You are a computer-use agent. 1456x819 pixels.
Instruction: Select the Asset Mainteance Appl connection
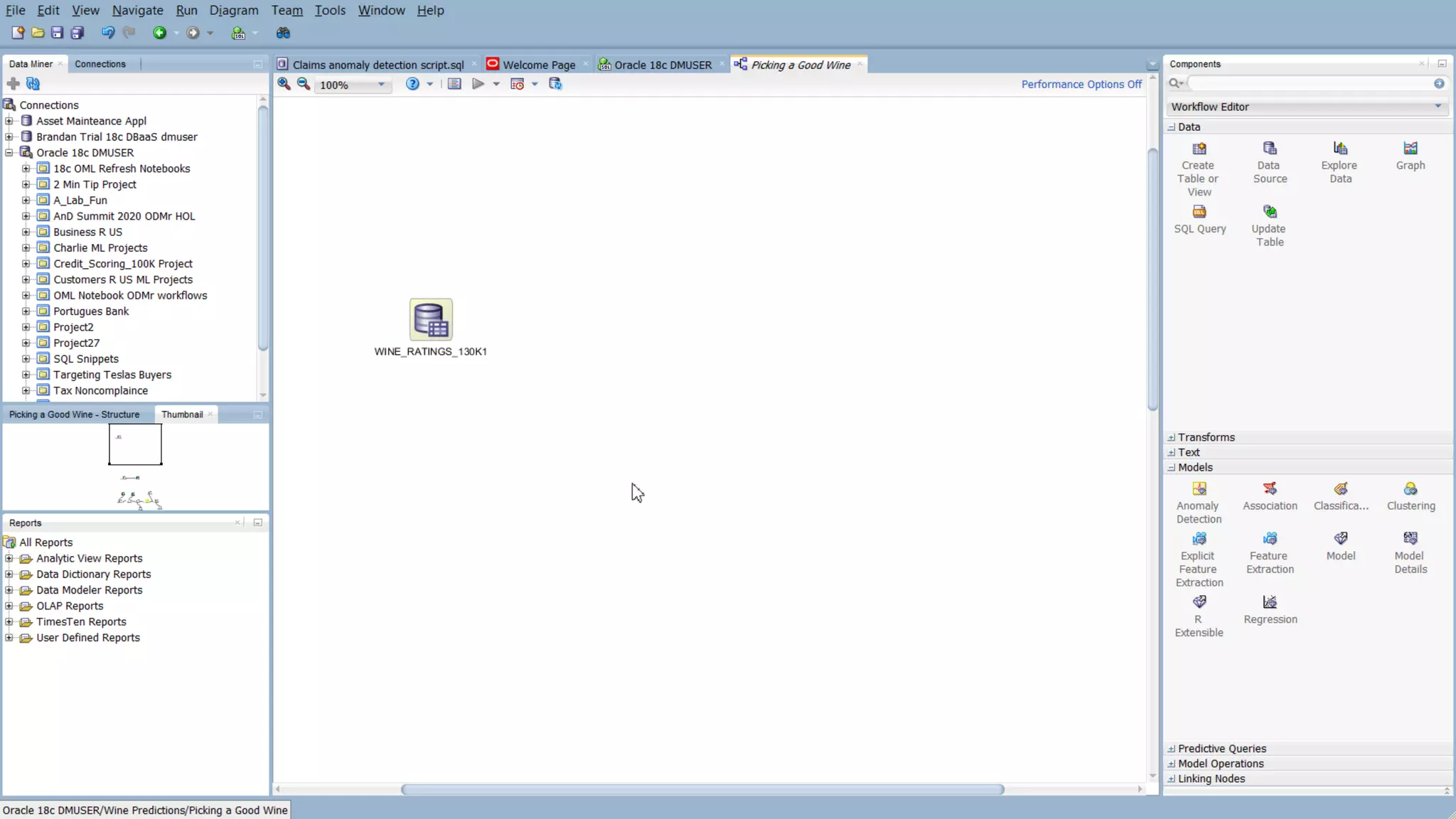pos(91,121)
